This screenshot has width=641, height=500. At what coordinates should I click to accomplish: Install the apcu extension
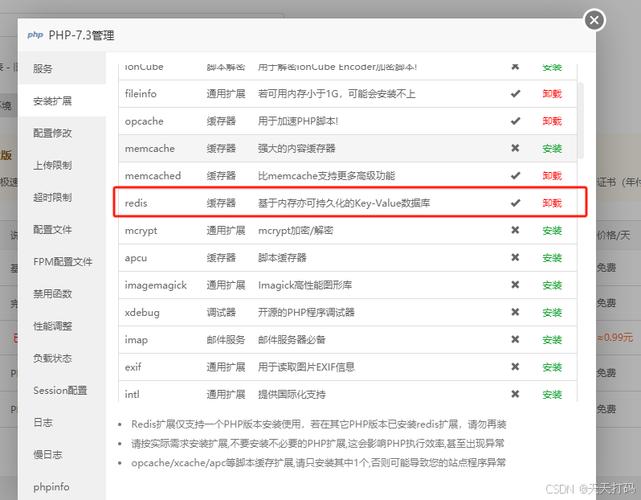[552, 258]
